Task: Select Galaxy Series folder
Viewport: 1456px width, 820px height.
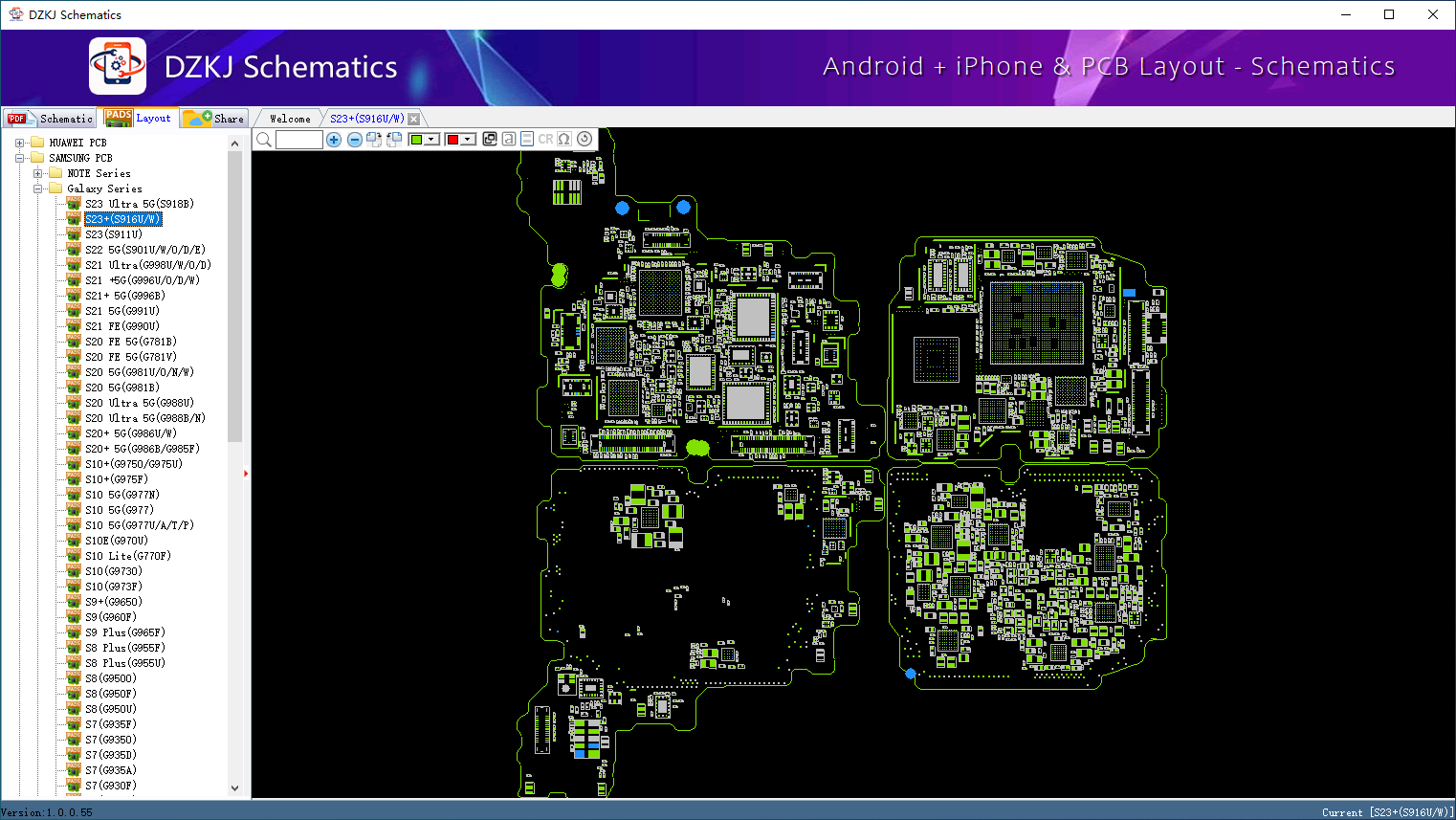Action: click(x=104, y=188)
